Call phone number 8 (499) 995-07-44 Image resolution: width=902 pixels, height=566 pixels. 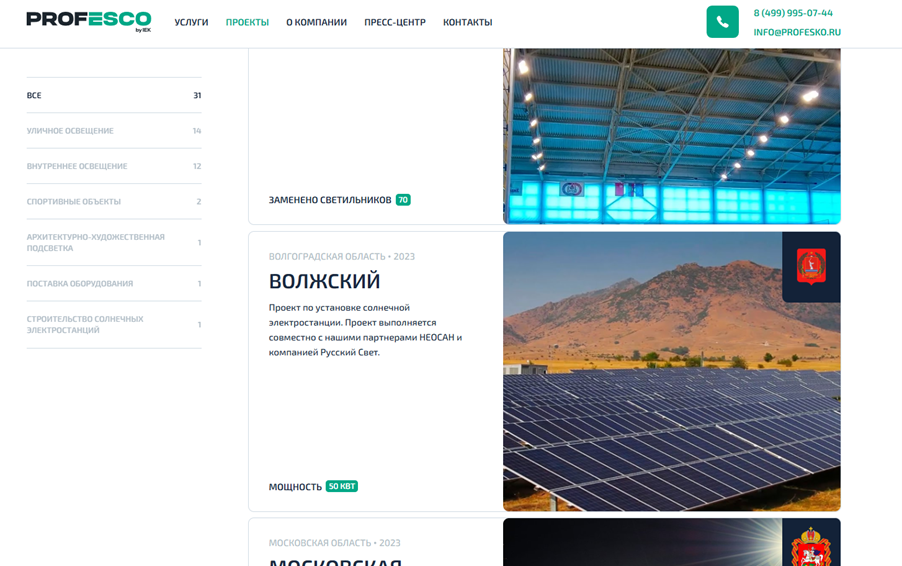(793, 13)
